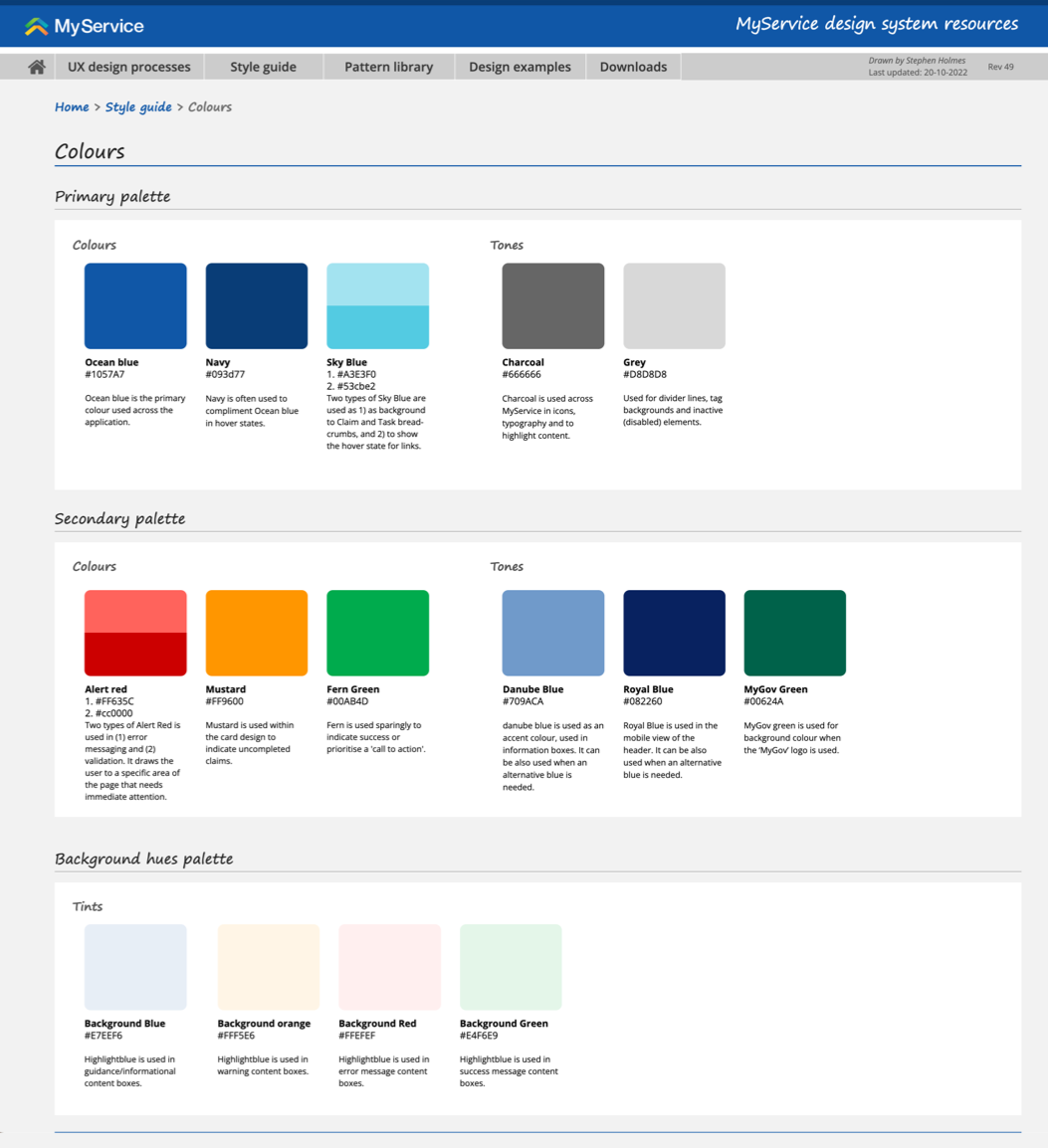Click the Alert red hex value #cc0000
Viewport: 1048px width, 1148px height.
[x=114, y=713]
